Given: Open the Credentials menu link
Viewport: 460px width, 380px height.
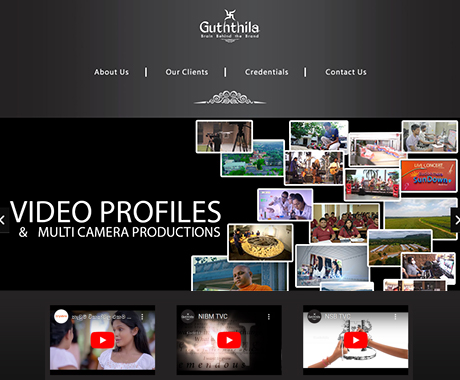Looking at the screenshot, I should (267, 72).
